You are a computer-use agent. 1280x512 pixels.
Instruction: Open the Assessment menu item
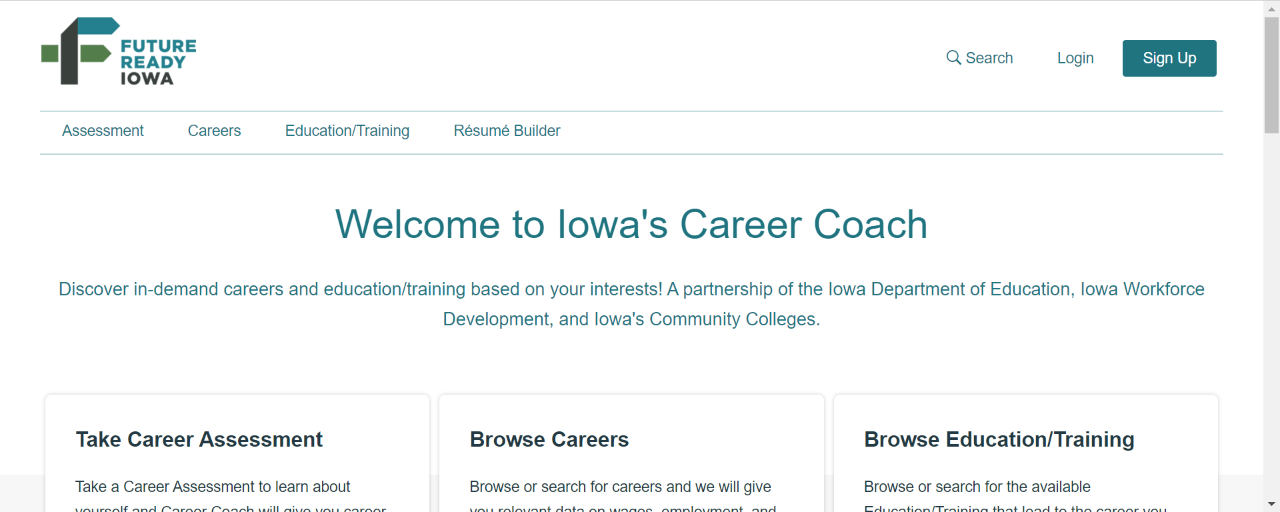pos(103,131)
